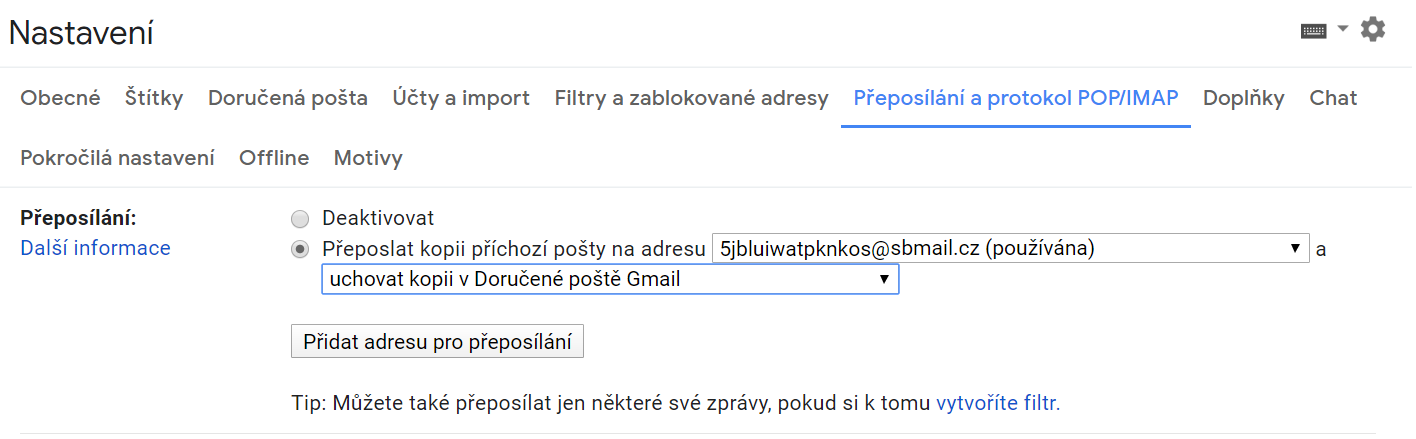
Task: Click the keyboard input tools icon
Action: (x=1313, y=31)
